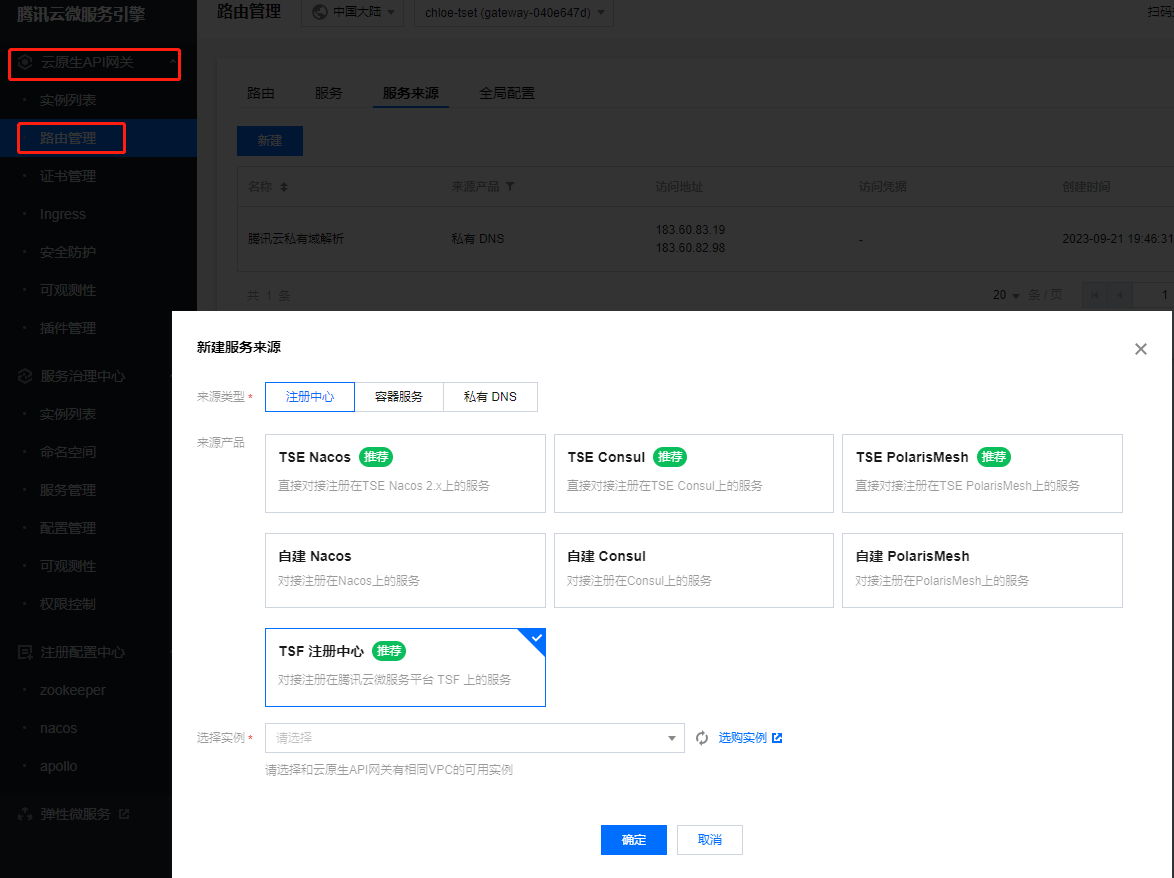Open 服务管理 in the sidebar
Screen dimensions: 1174x878
pos(68,490)
